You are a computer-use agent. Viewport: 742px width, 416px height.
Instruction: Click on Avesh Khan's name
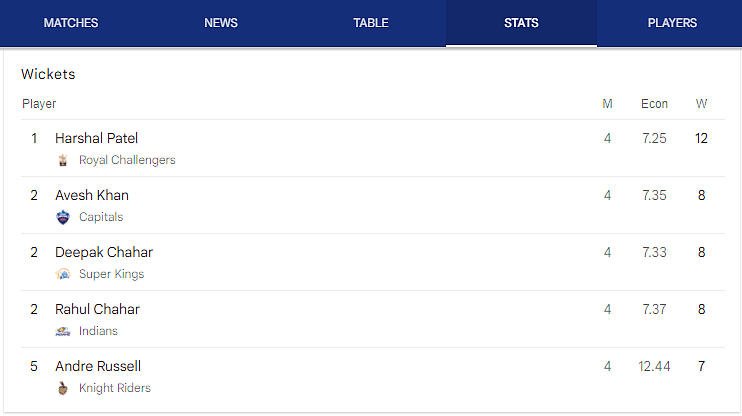point(92,195)
